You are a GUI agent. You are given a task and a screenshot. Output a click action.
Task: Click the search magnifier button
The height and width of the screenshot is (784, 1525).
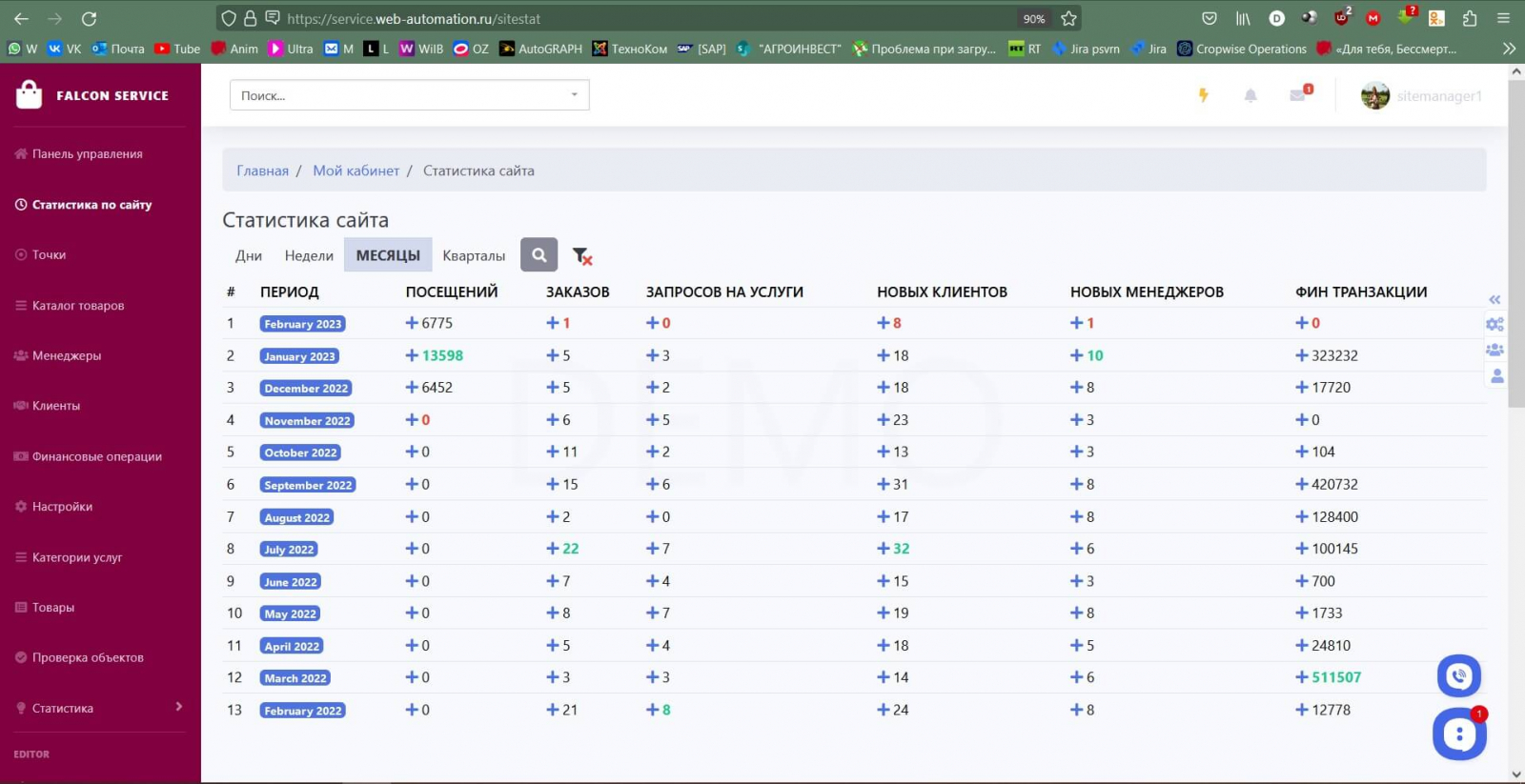pyautogui.click(x=539, y=254)
